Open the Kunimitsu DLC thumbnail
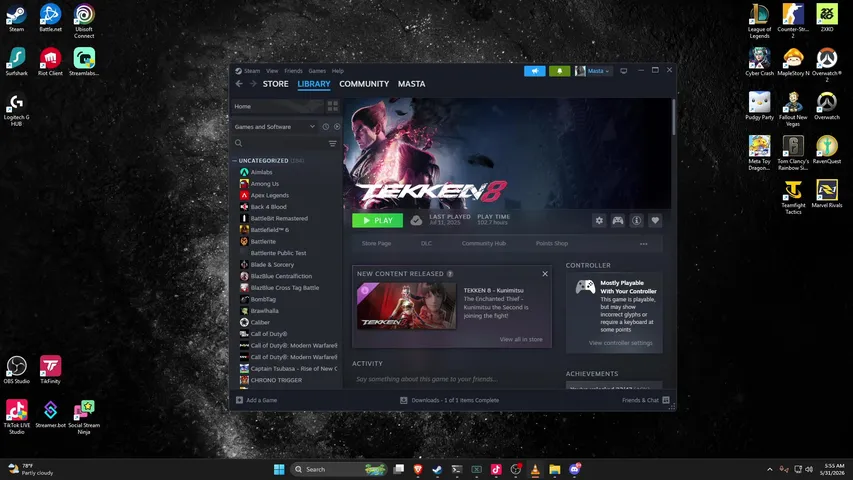The height and width of the screenshot is (480, 853). (x=406, y=306)
